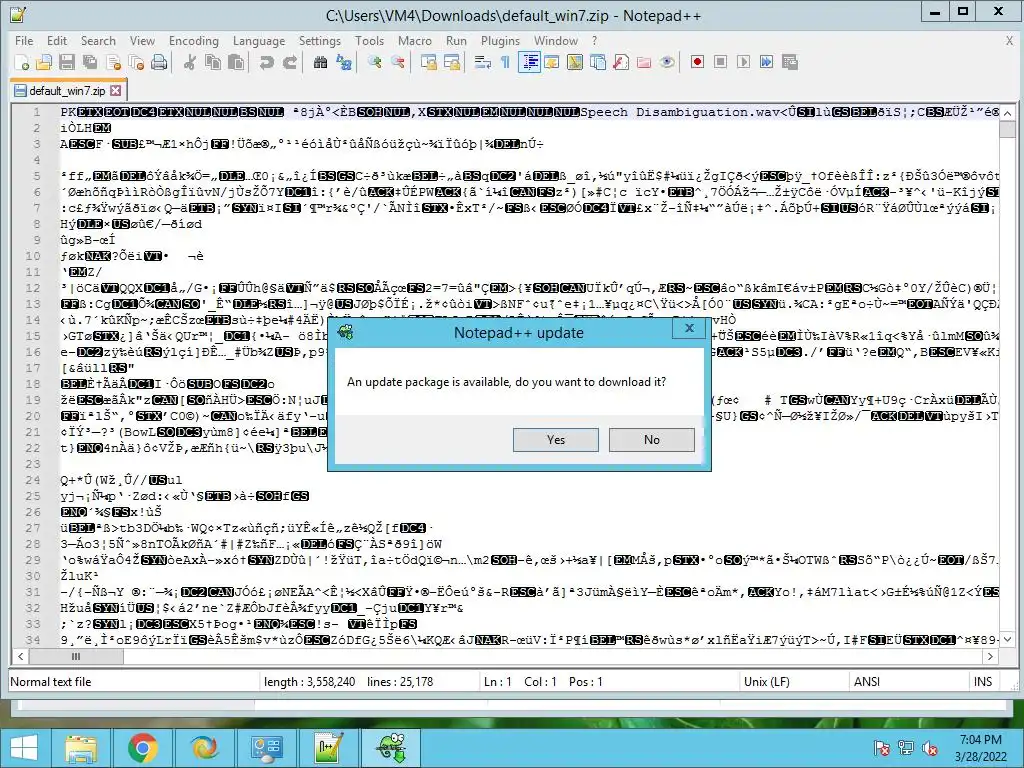The width and height of the screenshot is (1024, 768).
Task: Open Google Chrome from taskbar
Action: tap(142, 748)
